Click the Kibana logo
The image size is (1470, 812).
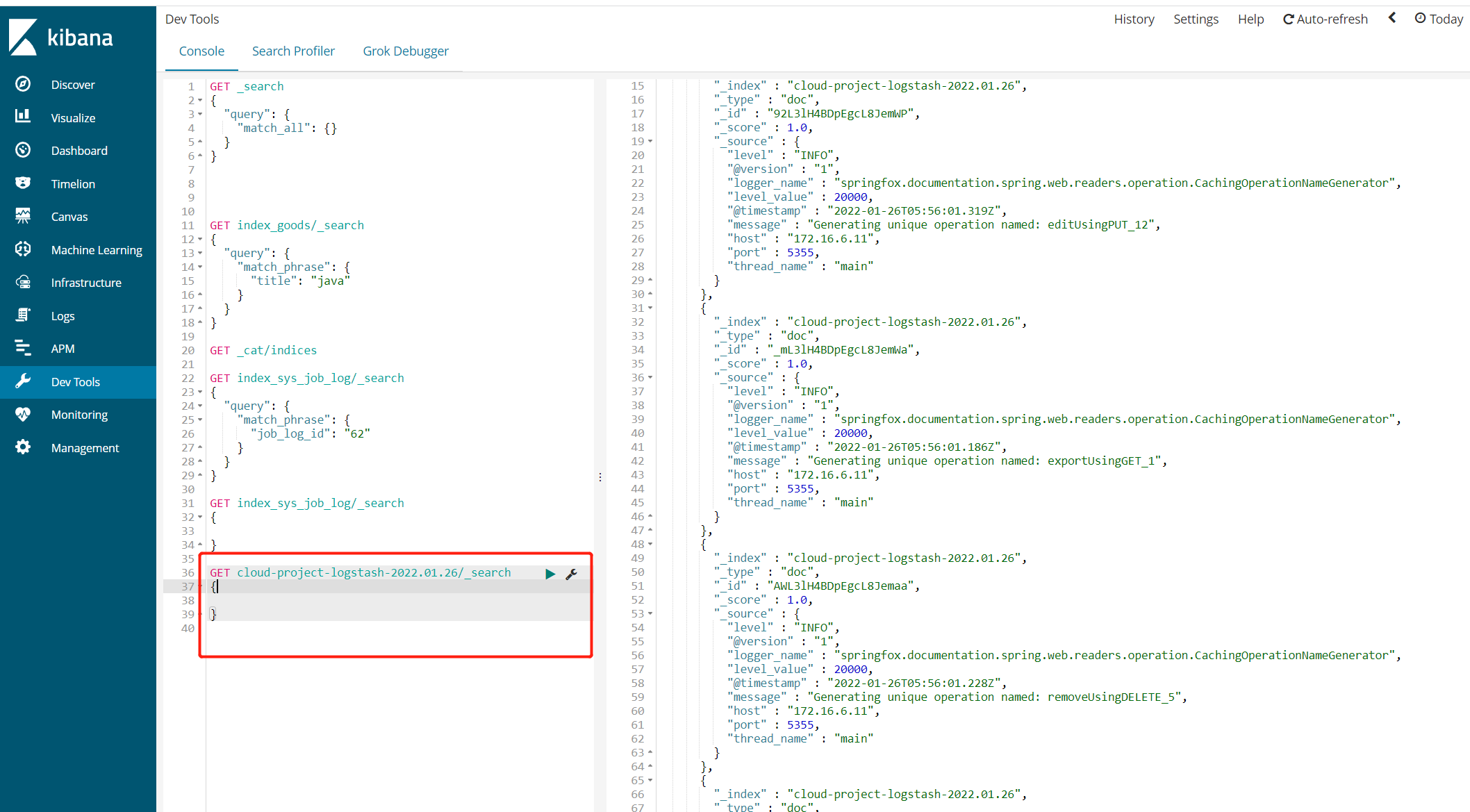(61, 38)
